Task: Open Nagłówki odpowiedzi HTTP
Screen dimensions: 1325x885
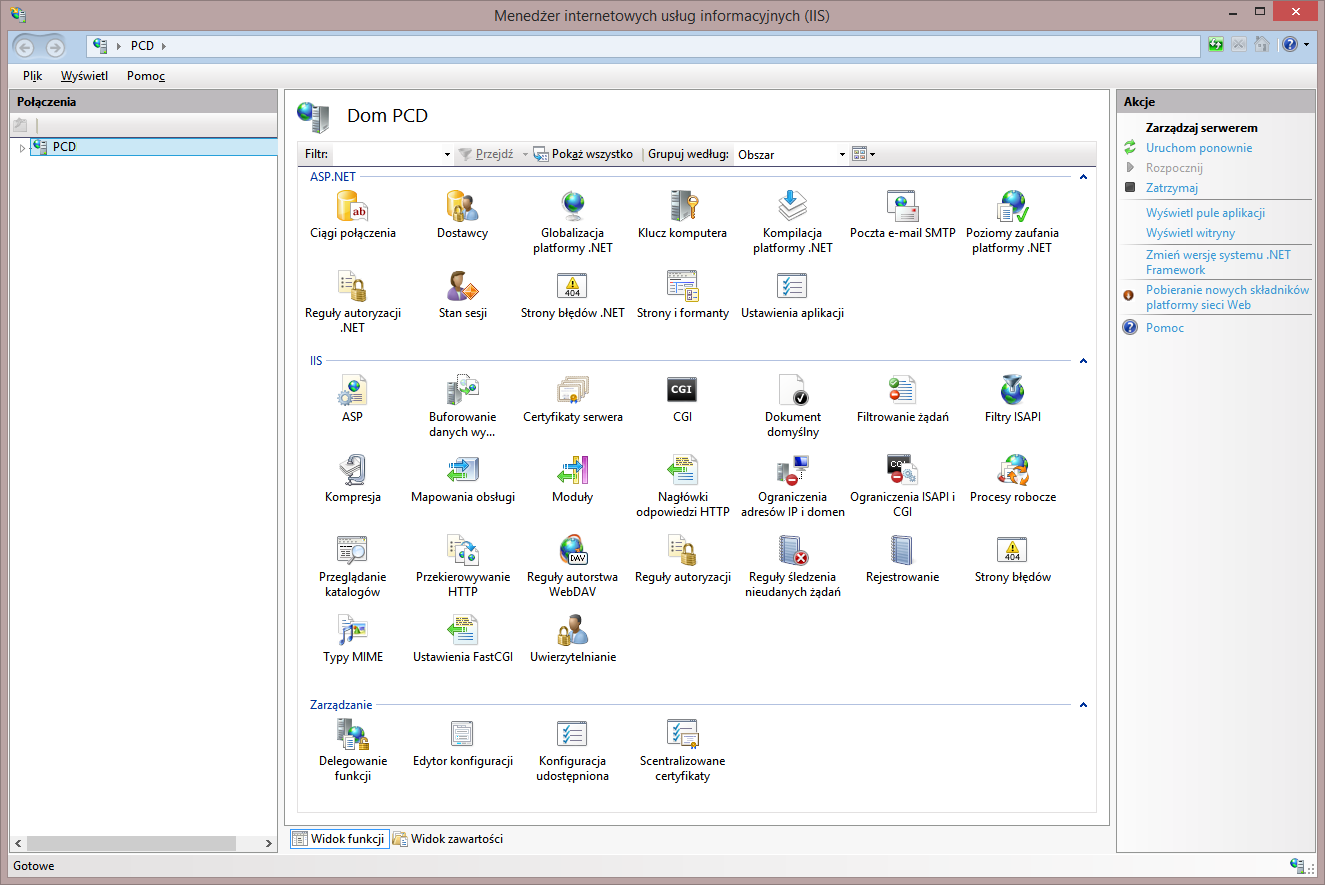Action: click(683, 486)
